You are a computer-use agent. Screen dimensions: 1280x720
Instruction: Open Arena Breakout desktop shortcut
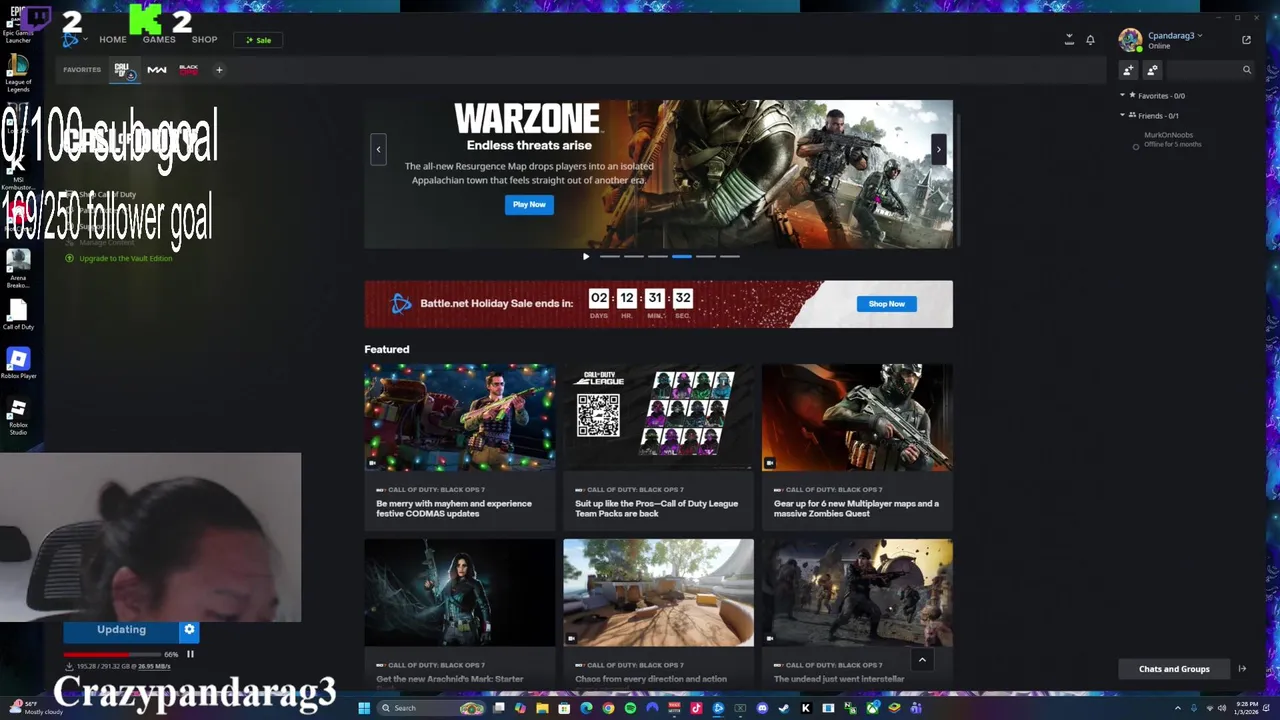(18, 268)
